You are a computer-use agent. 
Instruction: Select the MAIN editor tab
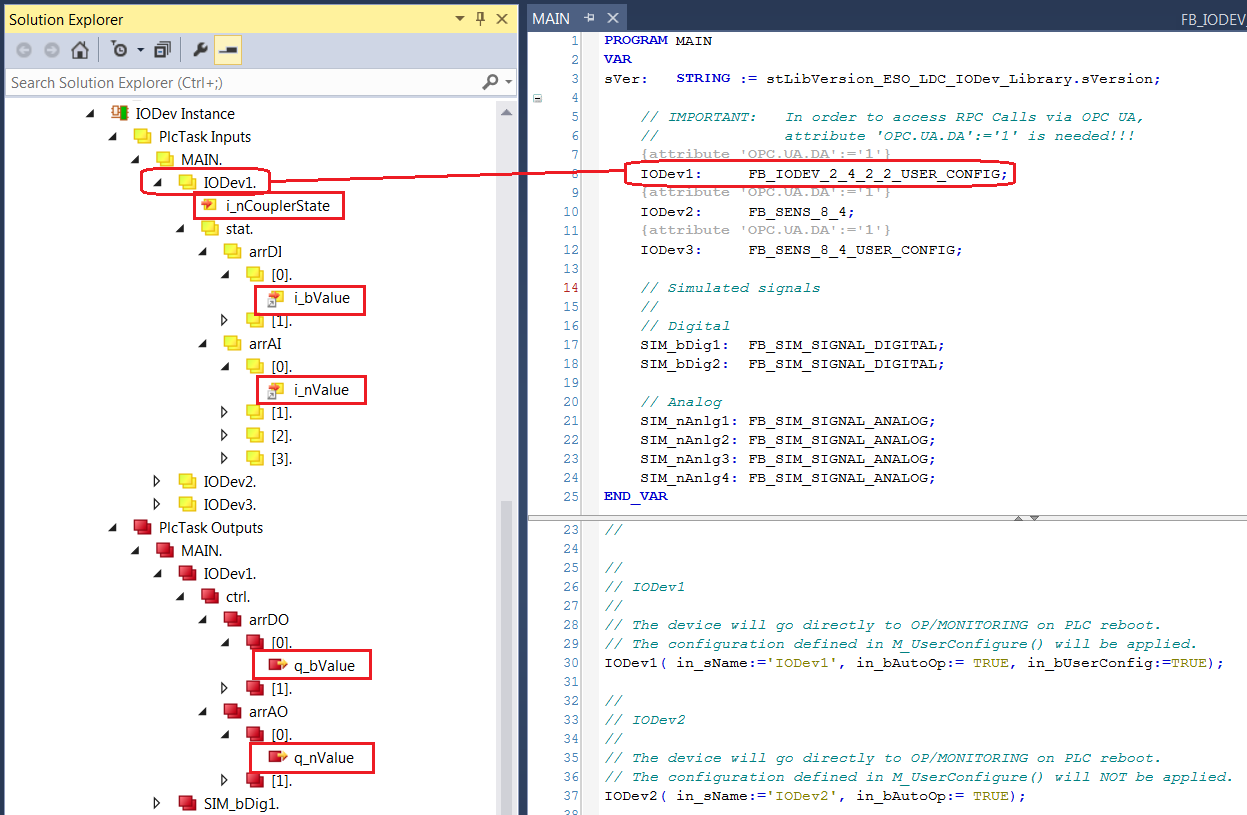pos(549,17)
